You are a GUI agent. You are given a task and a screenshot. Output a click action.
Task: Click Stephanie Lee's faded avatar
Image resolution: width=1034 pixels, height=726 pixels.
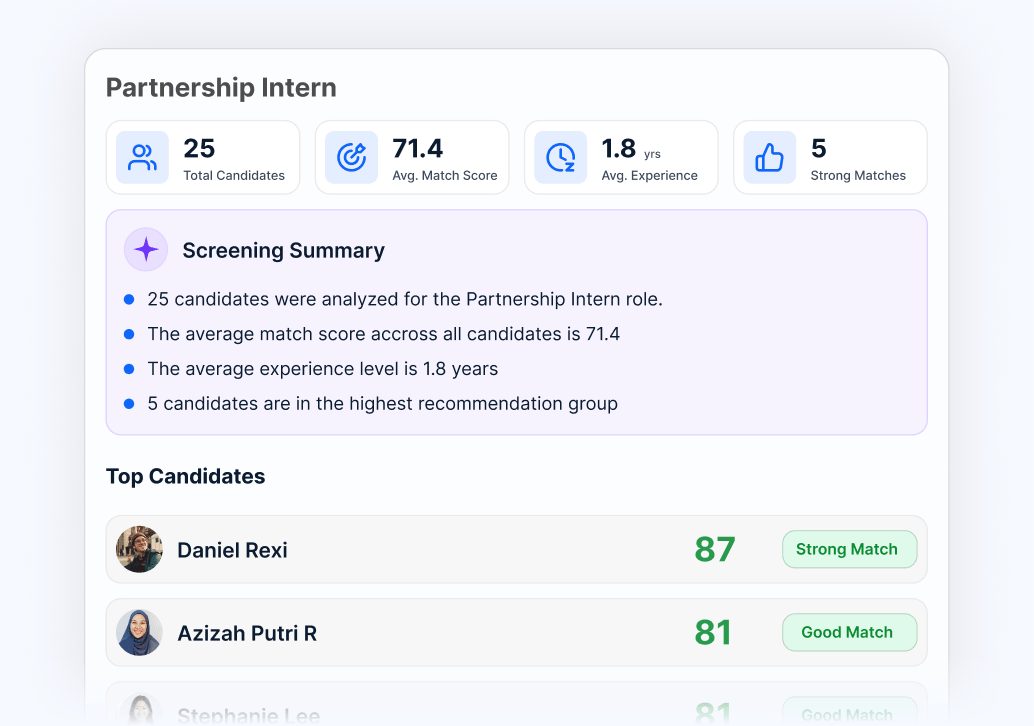click(139, 711)
